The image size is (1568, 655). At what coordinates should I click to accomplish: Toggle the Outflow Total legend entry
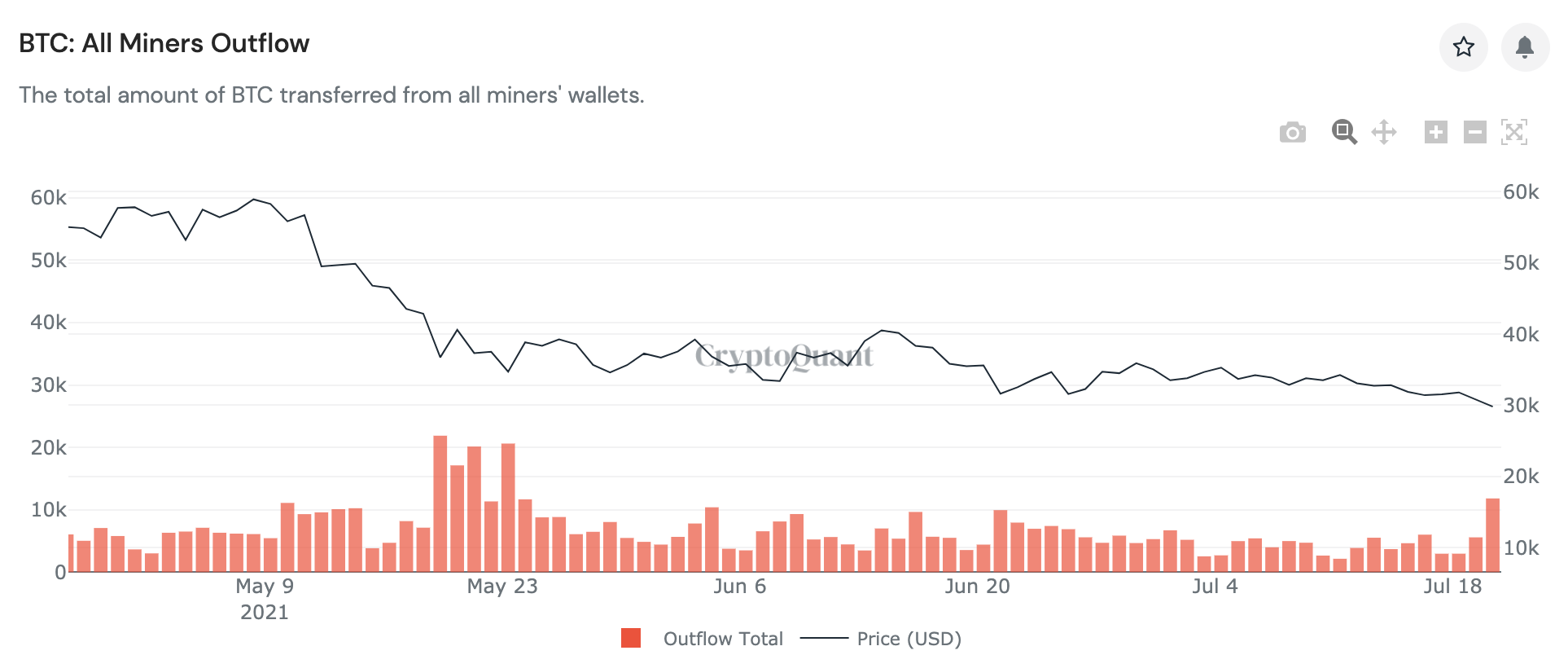(x=723, y=639)
